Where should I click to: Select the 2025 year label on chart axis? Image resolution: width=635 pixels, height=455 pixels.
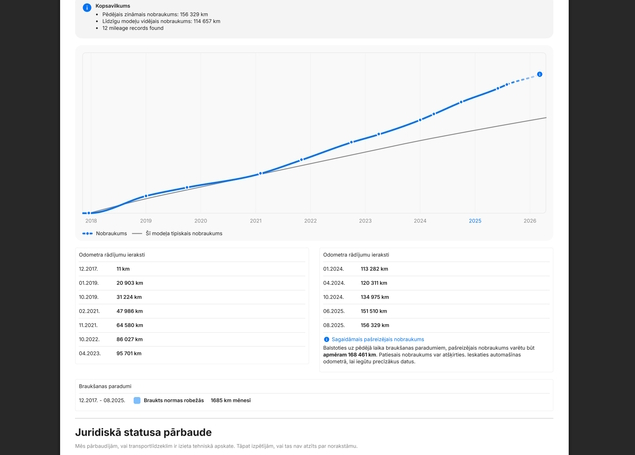pyautogui.click(x=475, y=221)
